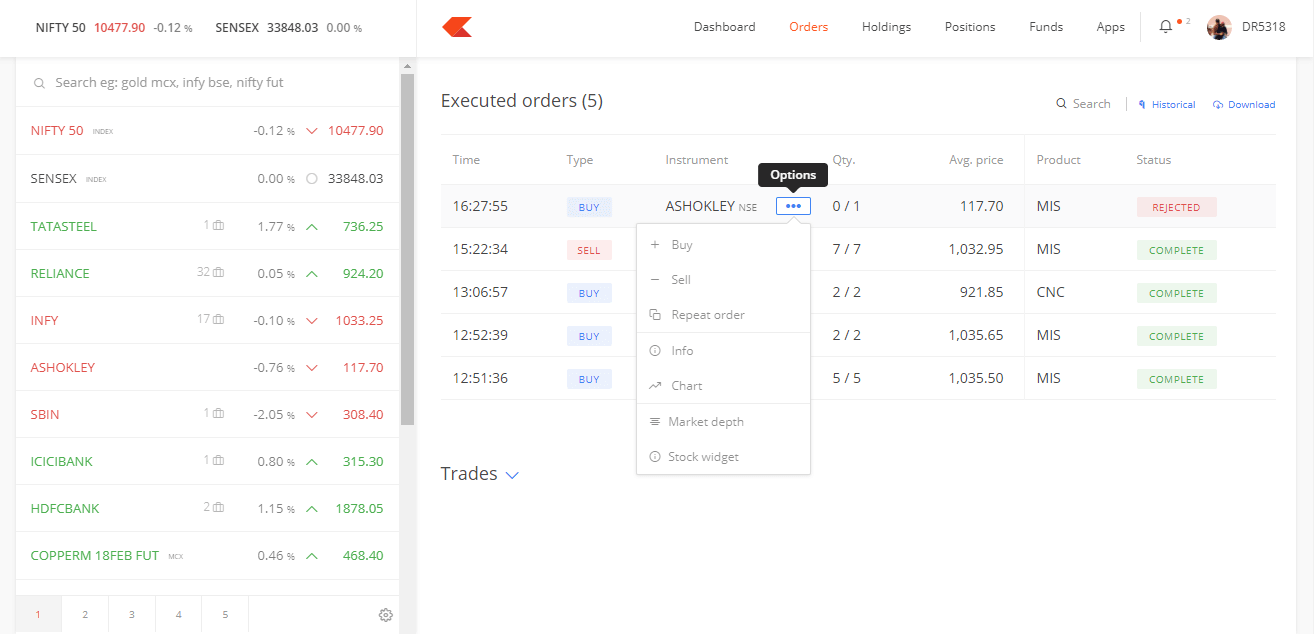Image resolution: width=1314 pixels, height=634 pixels.
Task: Click the TATASTEEL holdings briefcase icon
Action: [218, 226]
